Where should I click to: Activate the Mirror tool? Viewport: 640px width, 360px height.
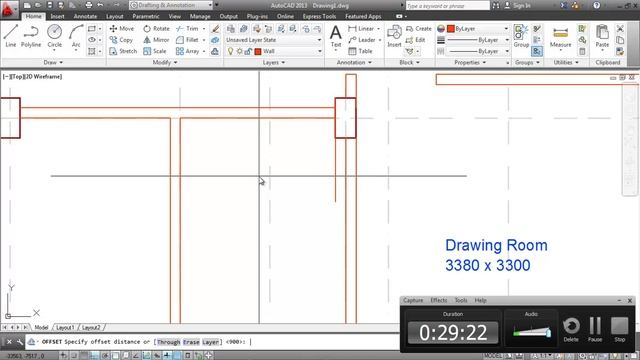click(x=156, y=40)
